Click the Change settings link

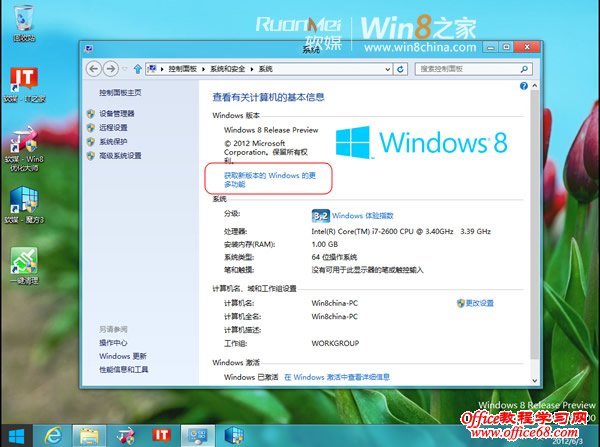coord(479,303)
